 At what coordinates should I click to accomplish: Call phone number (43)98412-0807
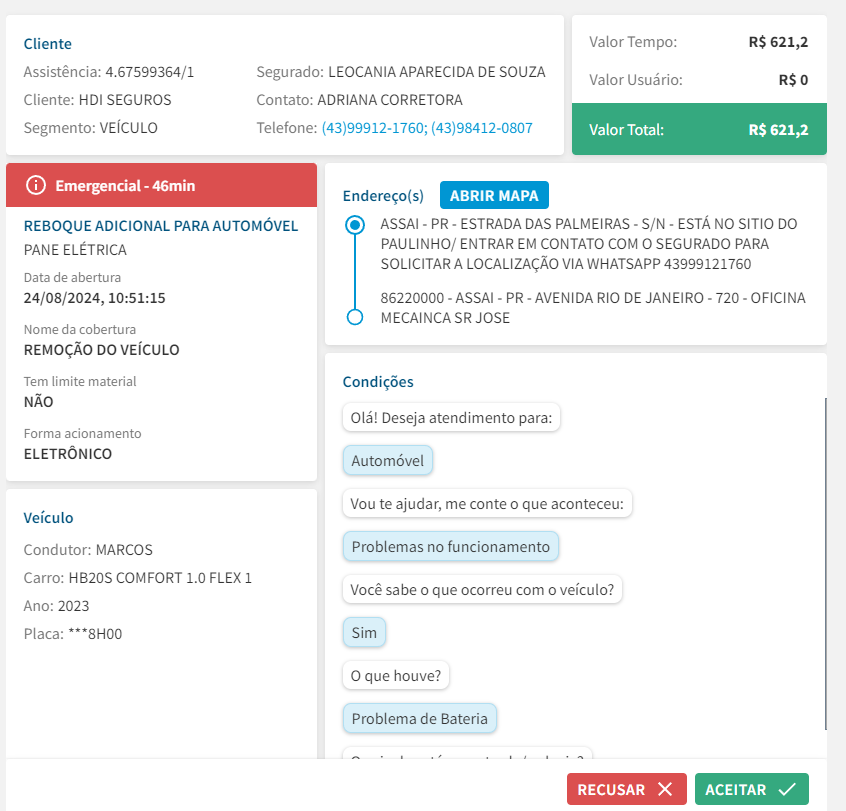click(482, 128)
